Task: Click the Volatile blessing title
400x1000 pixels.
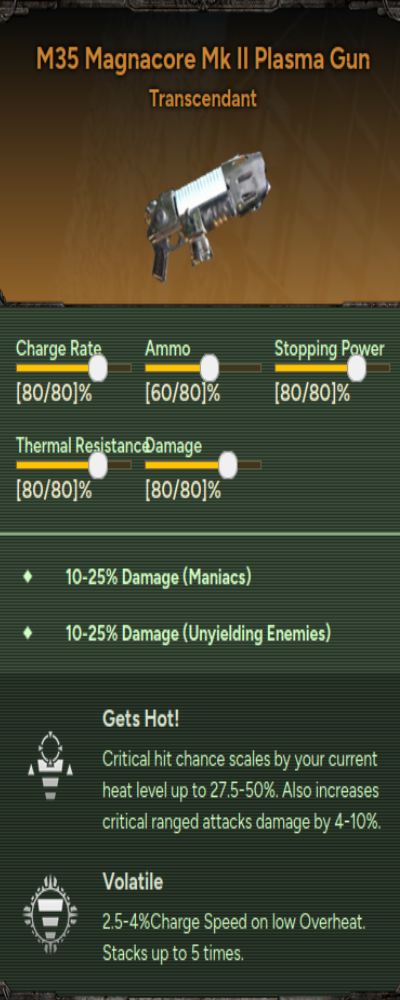Action: (x=133, y=882)
